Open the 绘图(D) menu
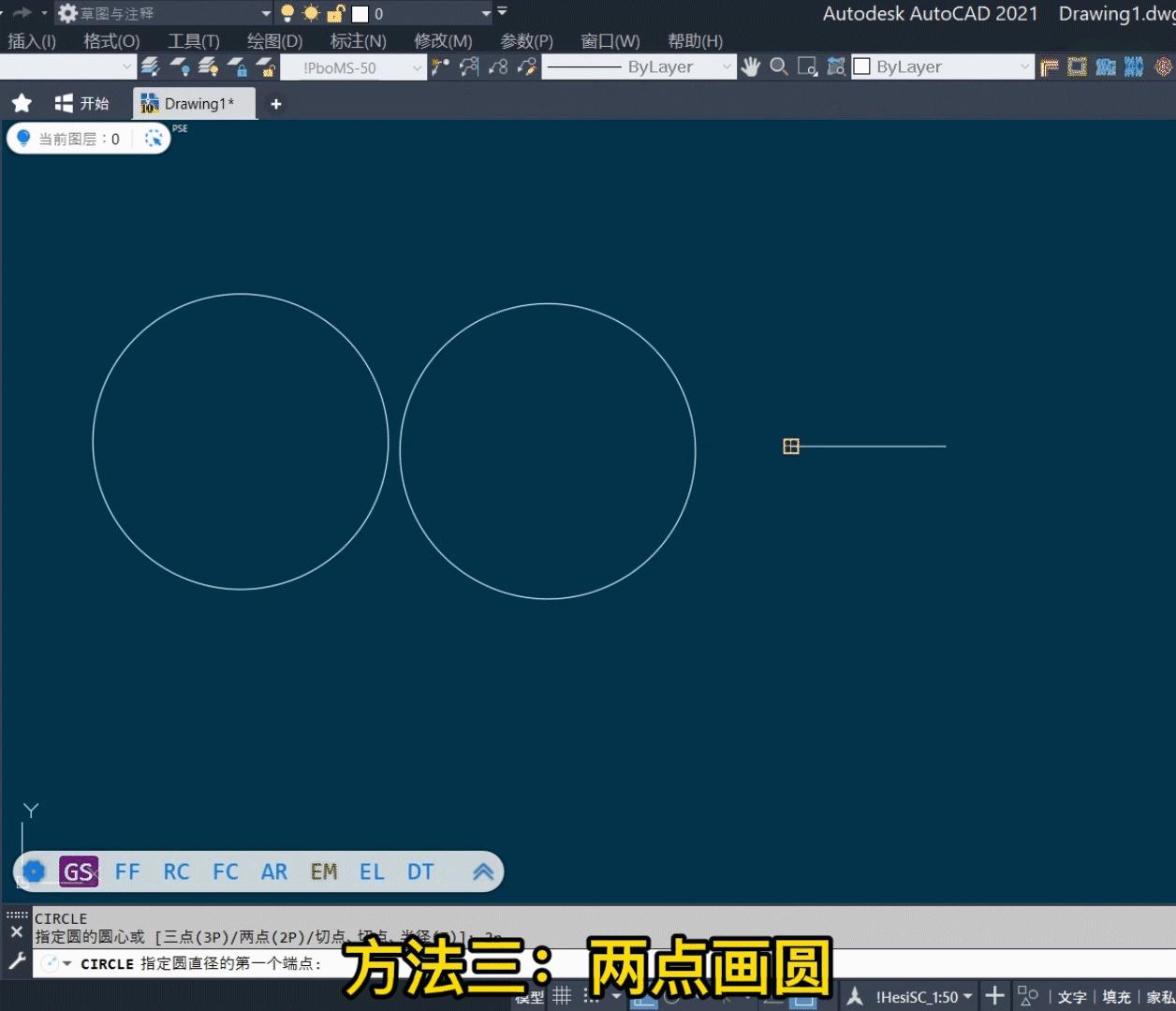Image resolution: width=1176 pixels, height=1011 pixels. 275,41
